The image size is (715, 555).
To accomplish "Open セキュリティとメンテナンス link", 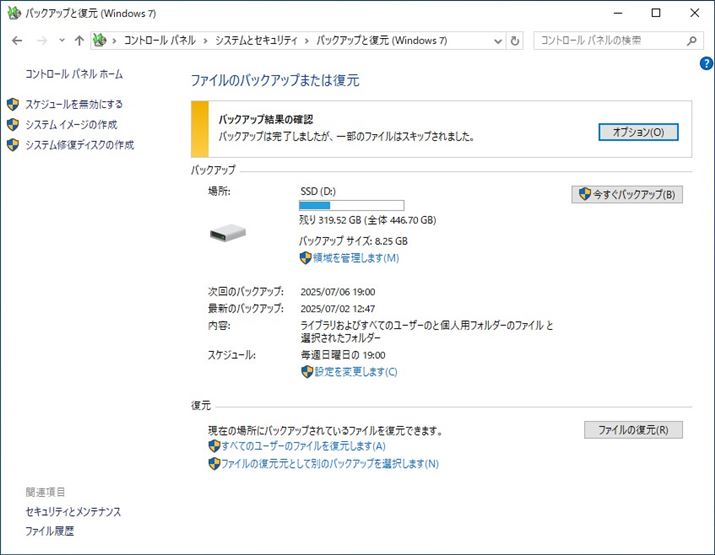I will (x=73, y=512).
